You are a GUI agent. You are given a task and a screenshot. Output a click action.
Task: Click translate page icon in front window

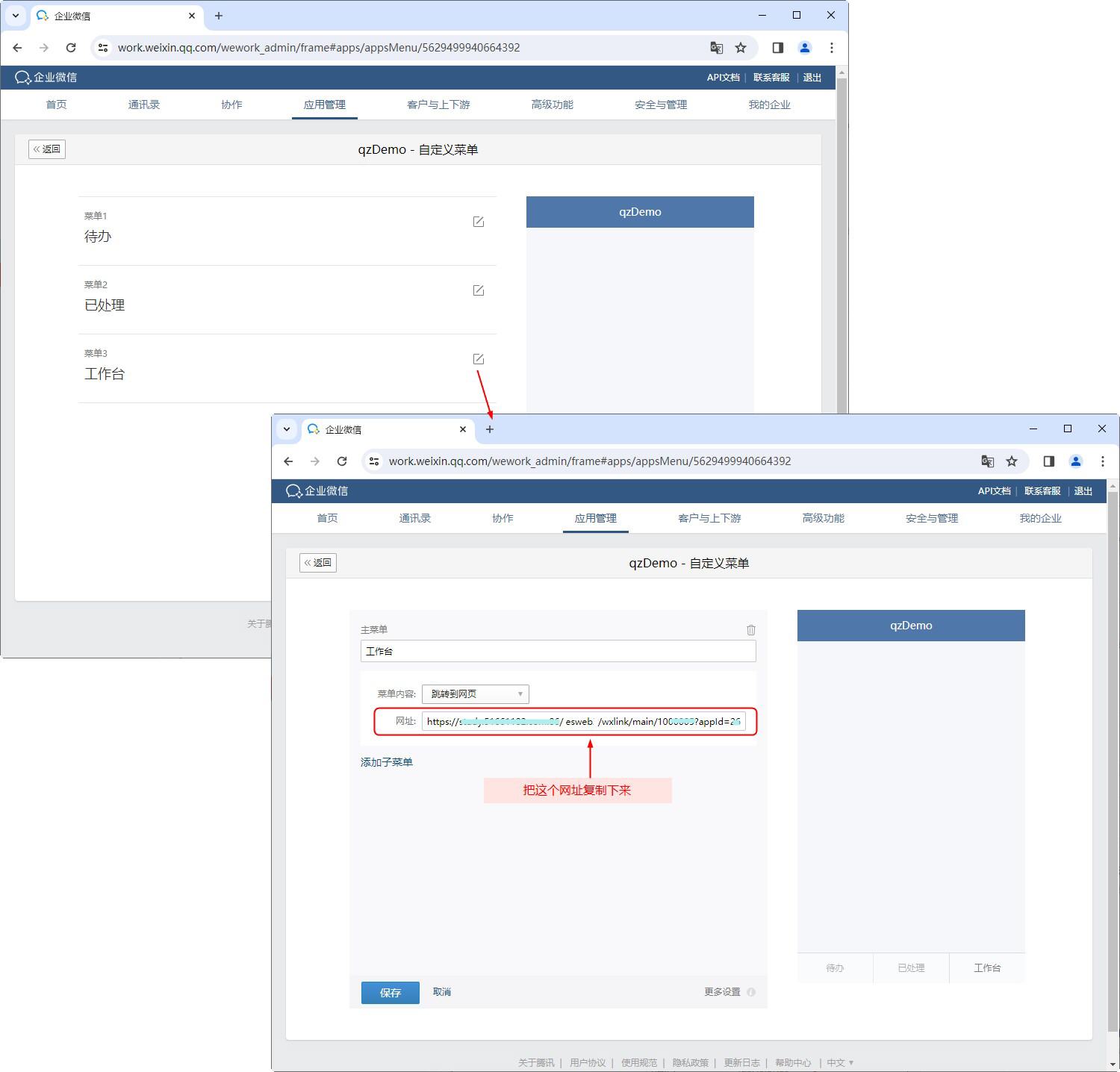(987, 461)
